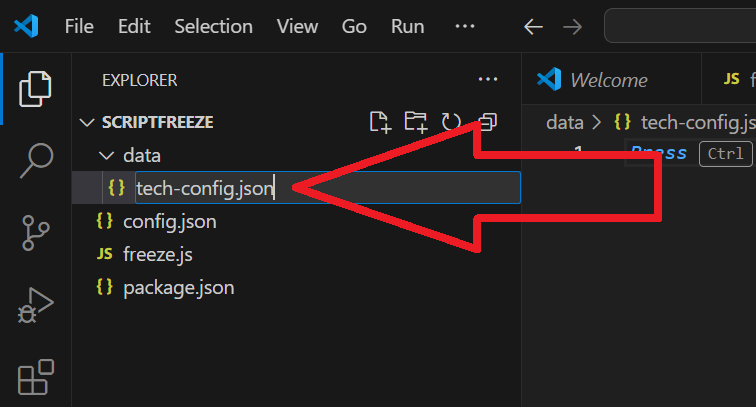Image resolution: width=756 pixels, height=407 pixels.
Task: Open the Search view icon
Action: pos(36,161)
